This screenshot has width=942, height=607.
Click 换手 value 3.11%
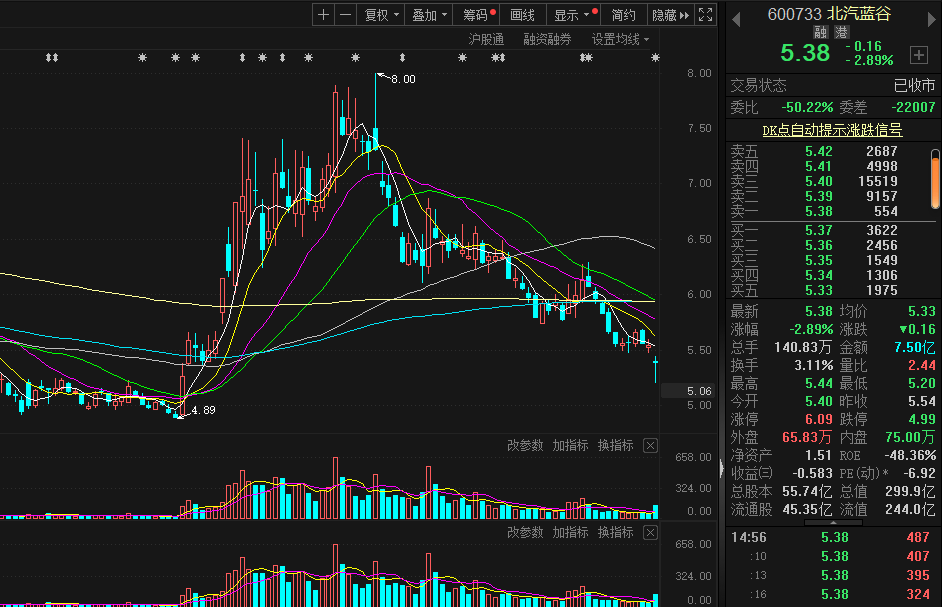tap(813, 365)
